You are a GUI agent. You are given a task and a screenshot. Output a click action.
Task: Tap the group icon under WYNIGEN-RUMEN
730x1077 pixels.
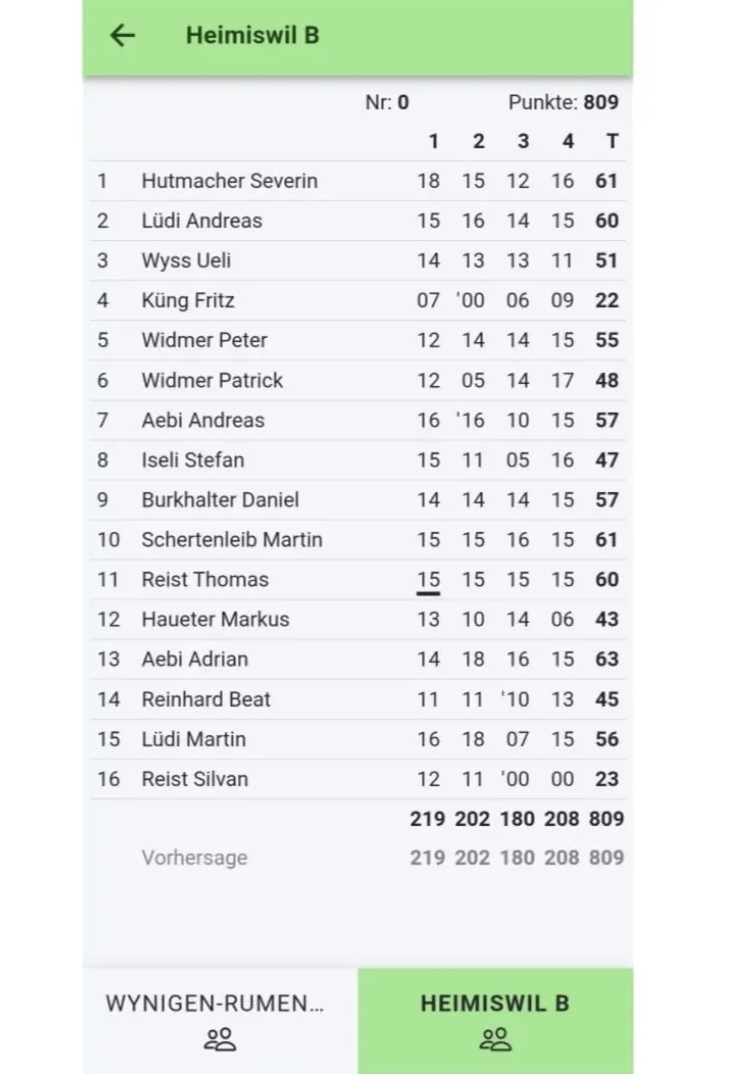[x=219, y=1039]
